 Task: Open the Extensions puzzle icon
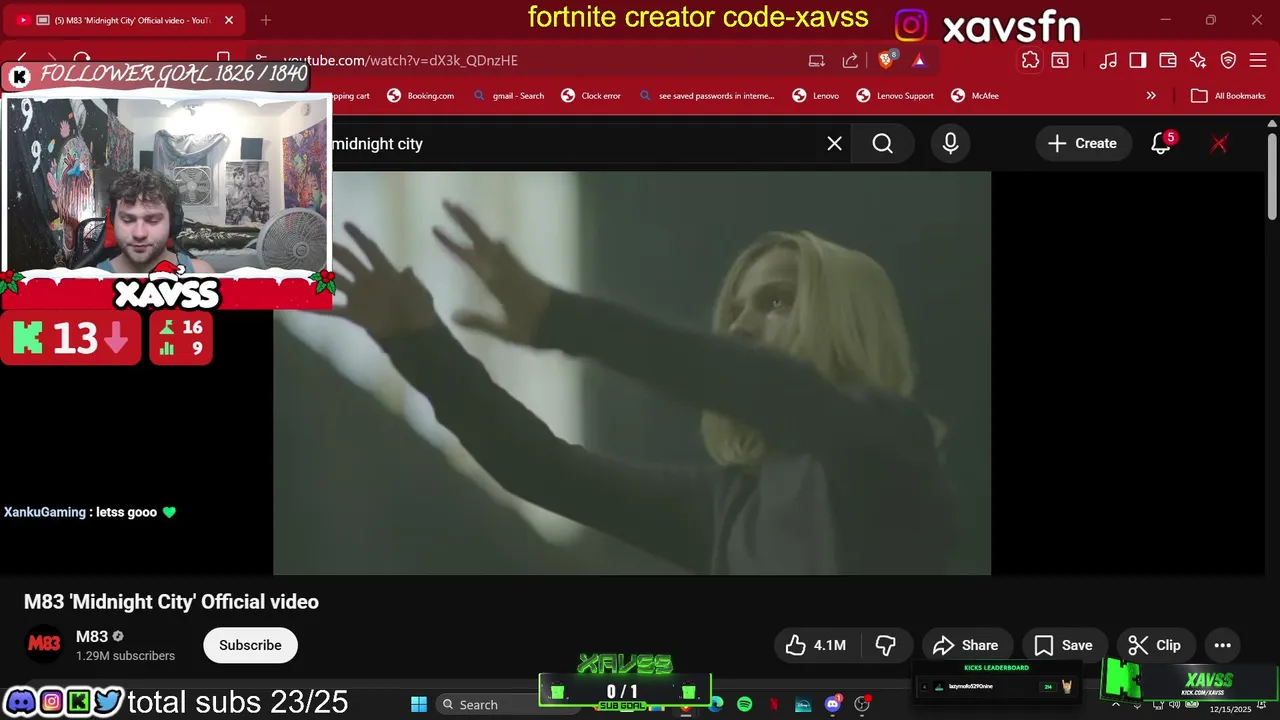[x=1030, y=60]
